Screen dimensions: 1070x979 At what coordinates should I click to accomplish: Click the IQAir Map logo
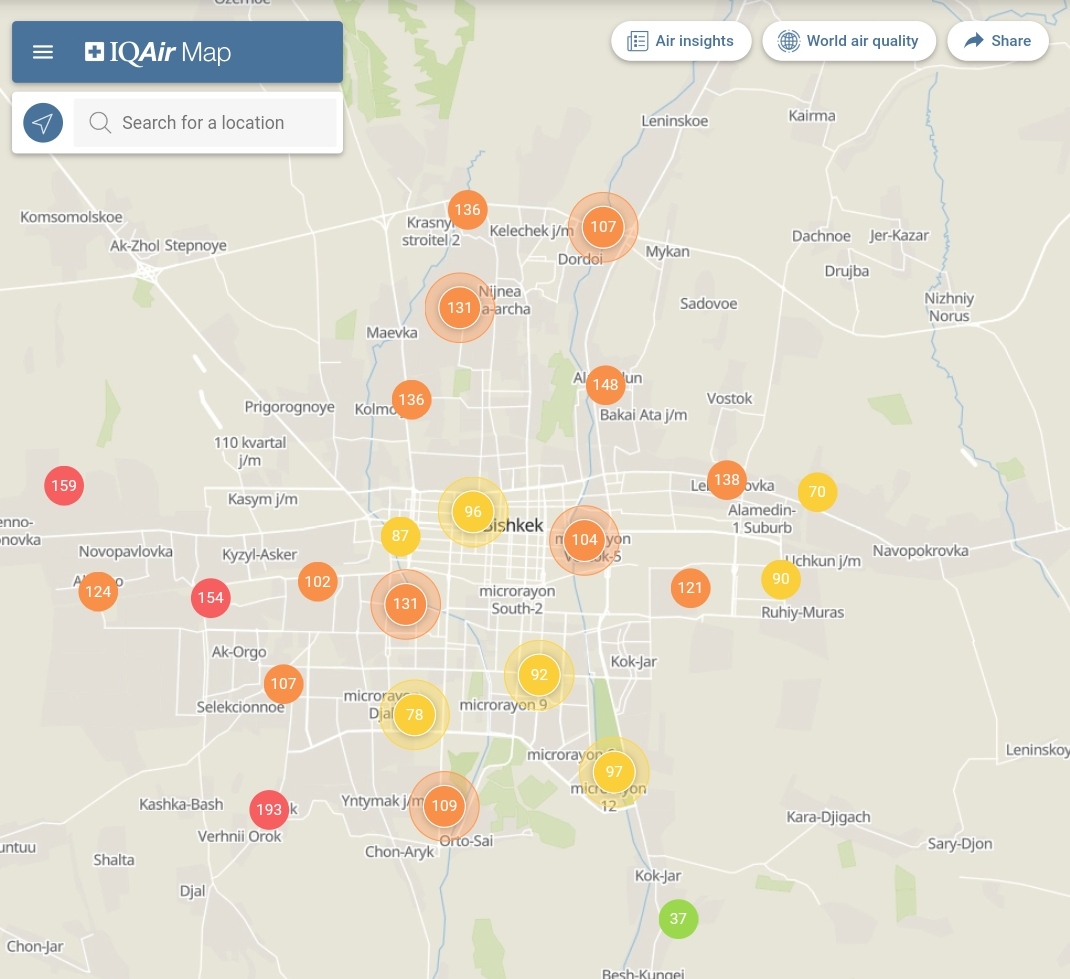158,52
